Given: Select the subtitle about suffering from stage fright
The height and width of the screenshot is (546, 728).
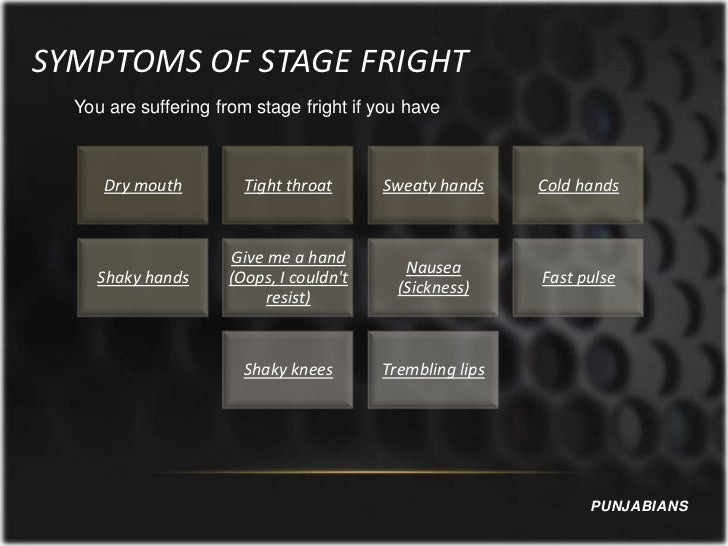Looking at the screenshot, I should click(257, 107).
